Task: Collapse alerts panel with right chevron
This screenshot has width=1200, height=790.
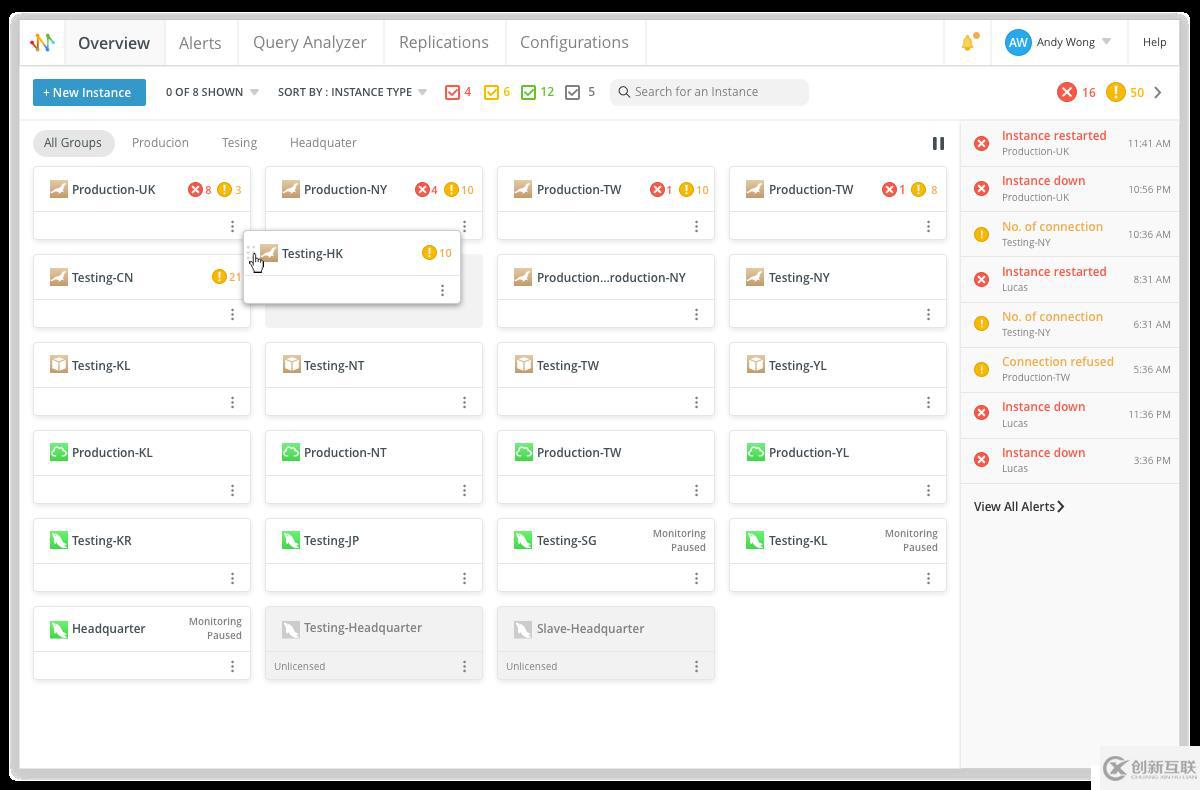Action: click(x=1158, y=92)
